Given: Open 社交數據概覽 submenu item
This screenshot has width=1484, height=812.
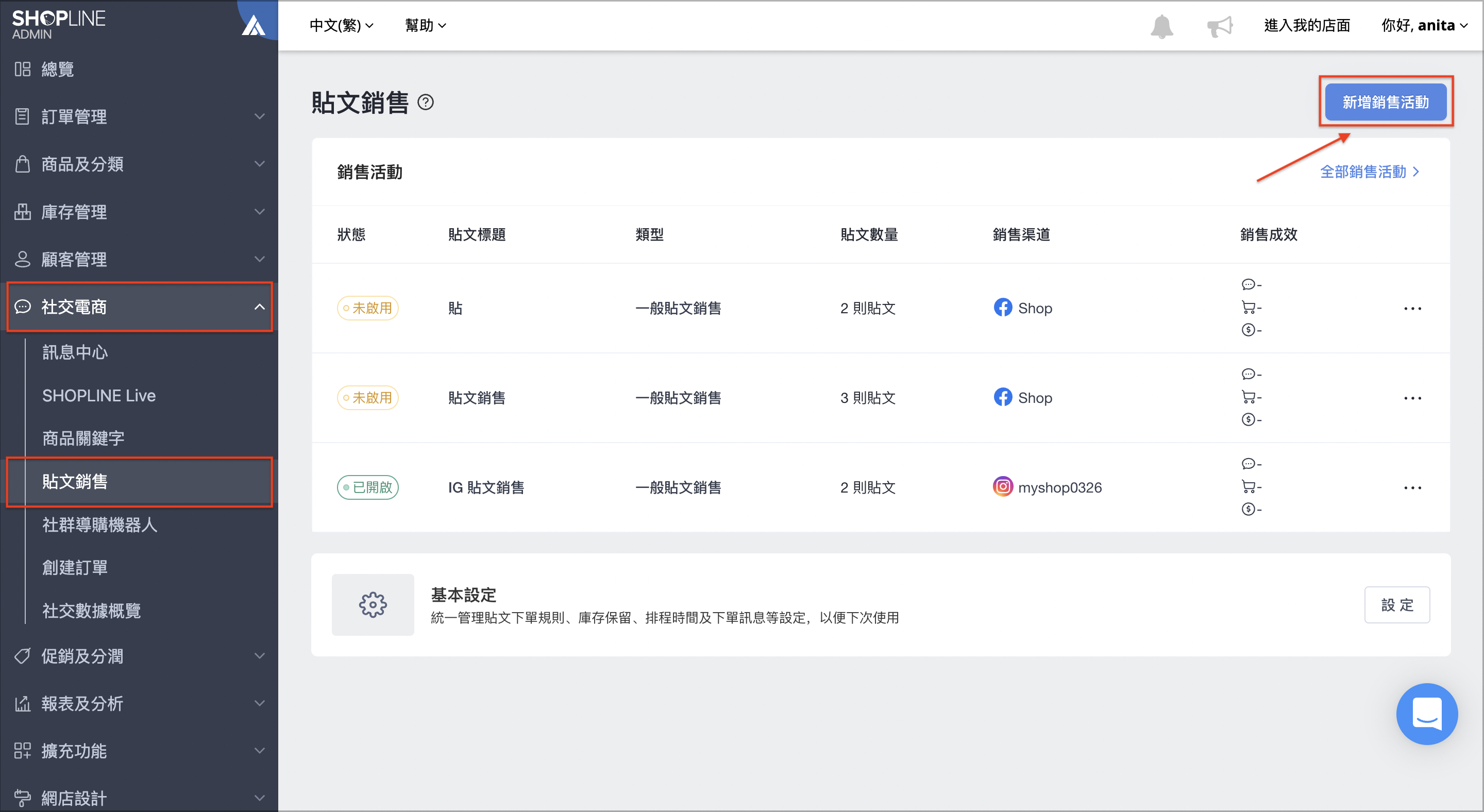Looking at the screenshot, I should [92, 611].
